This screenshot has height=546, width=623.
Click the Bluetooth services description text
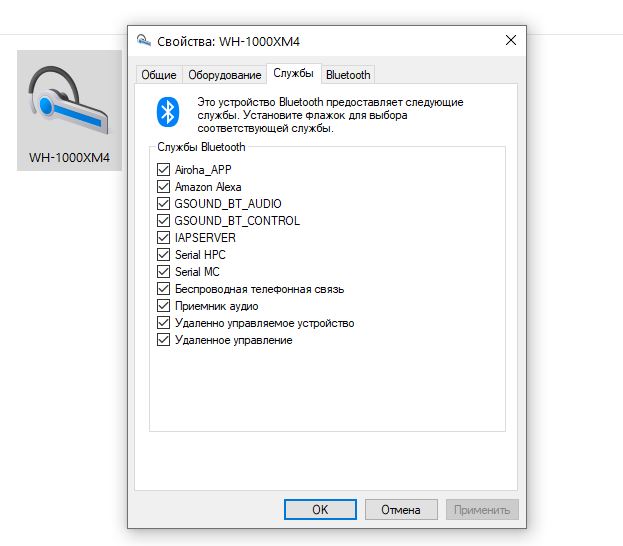click(x=330, y=115)
